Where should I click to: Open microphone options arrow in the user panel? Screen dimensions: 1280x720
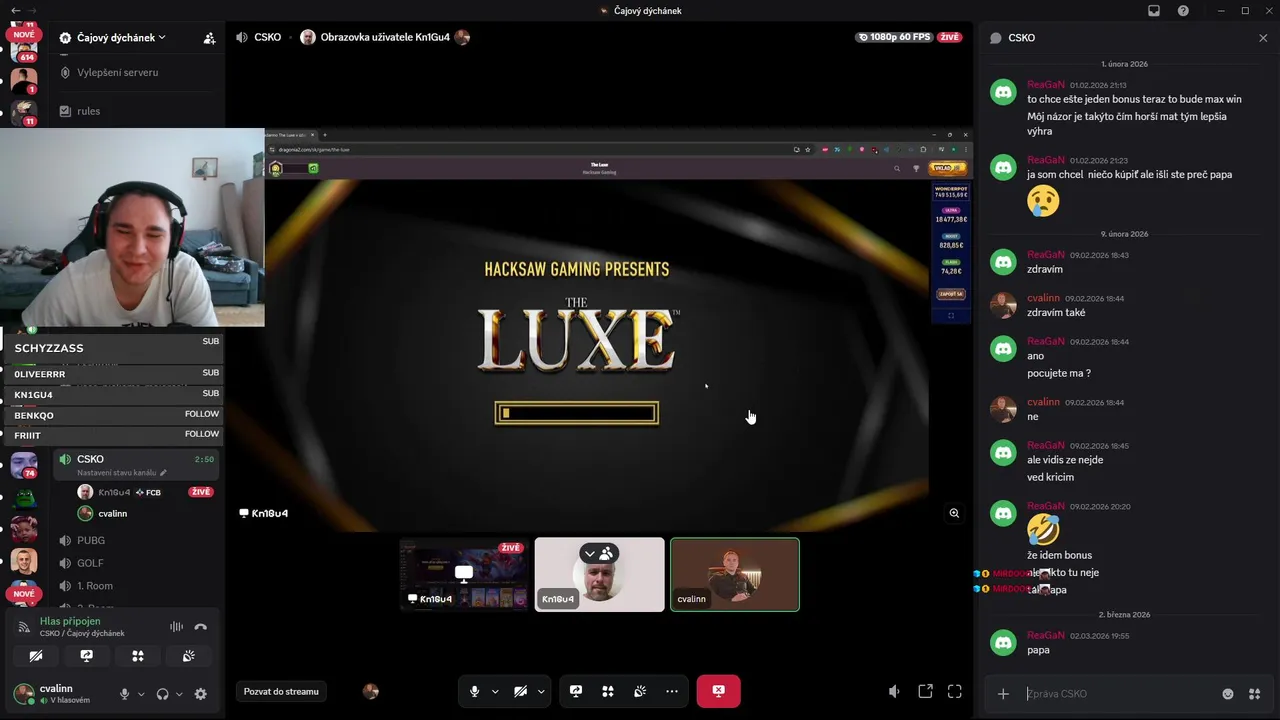(141, 694)
